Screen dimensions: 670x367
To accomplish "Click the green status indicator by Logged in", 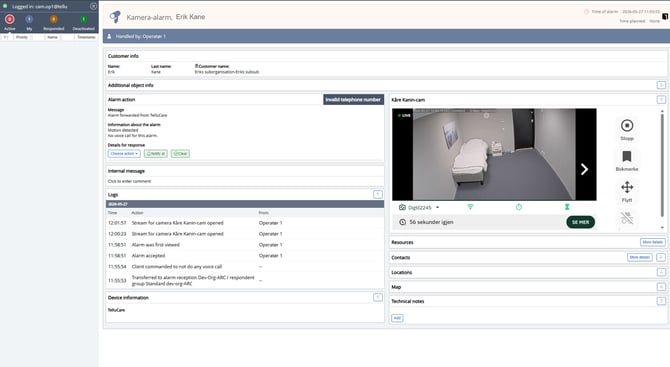I will click(5, 6).
